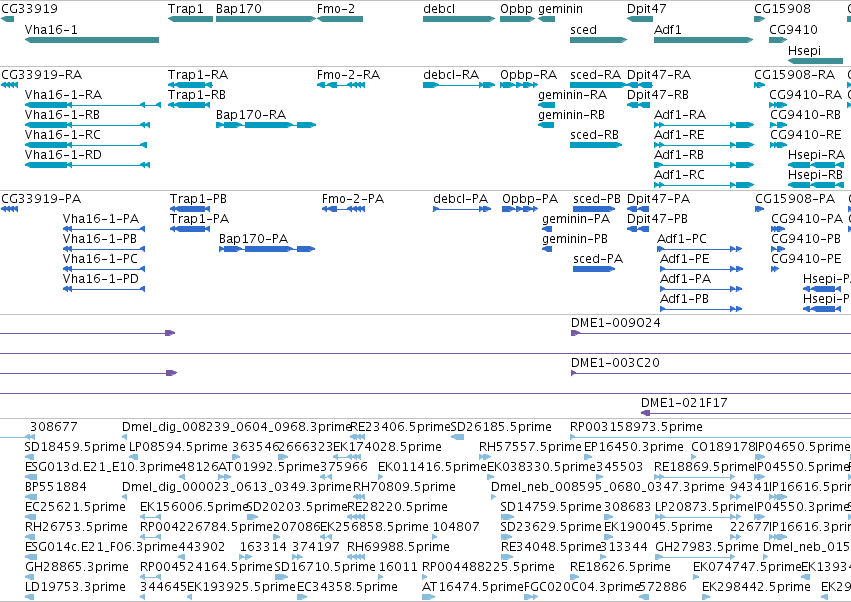Click transcript Vha16-1-RC
This screenshot has height=602, width=851.
point(86,145)
